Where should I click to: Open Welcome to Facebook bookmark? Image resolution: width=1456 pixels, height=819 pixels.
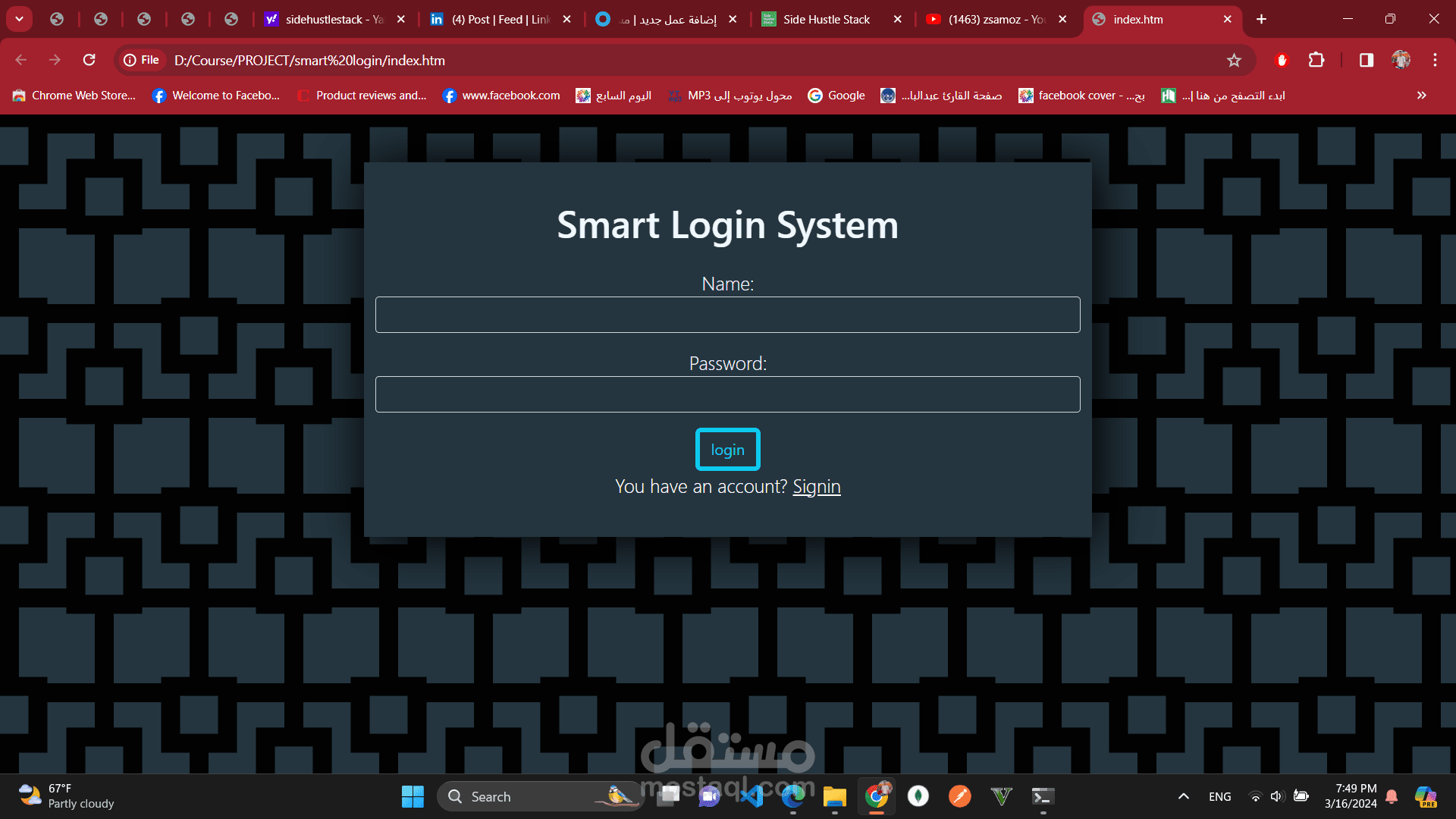pos(216,96)
